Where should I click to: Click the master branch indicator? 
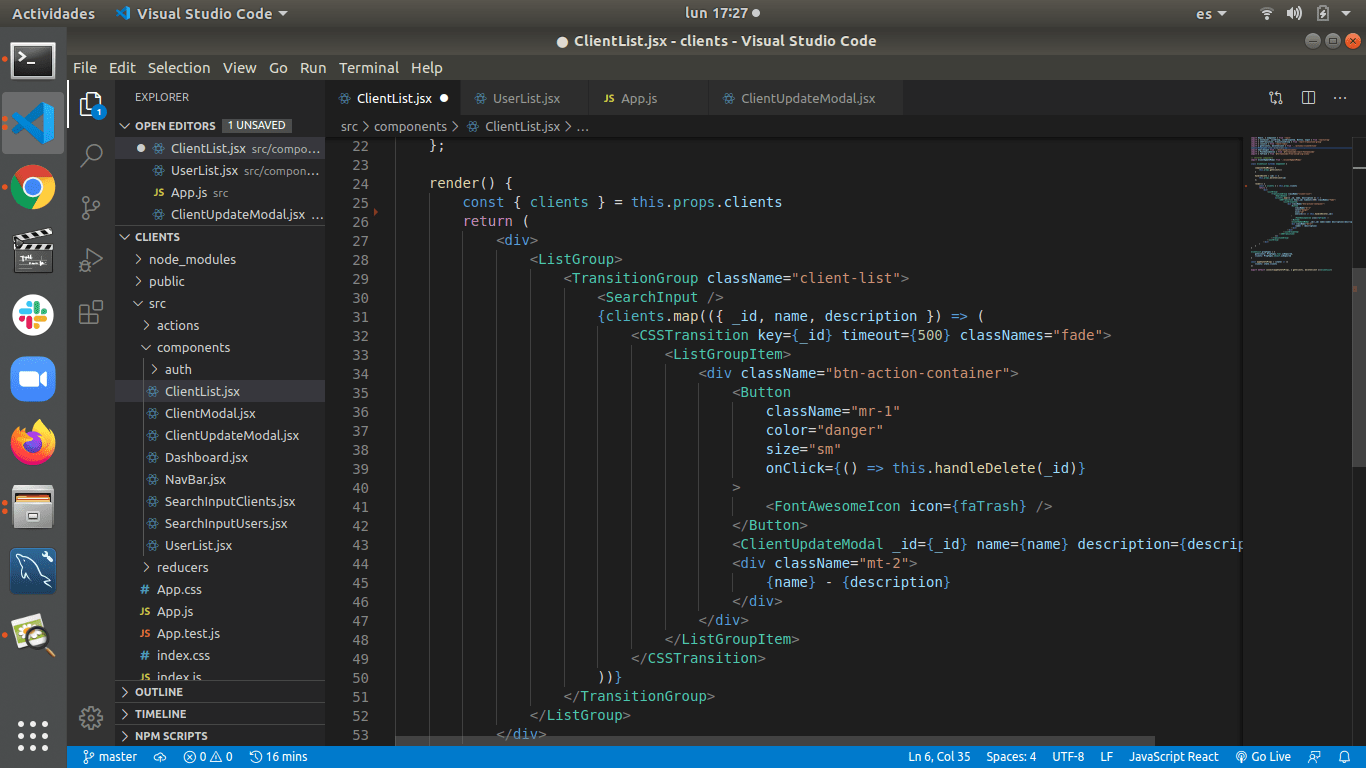[110, 757]
